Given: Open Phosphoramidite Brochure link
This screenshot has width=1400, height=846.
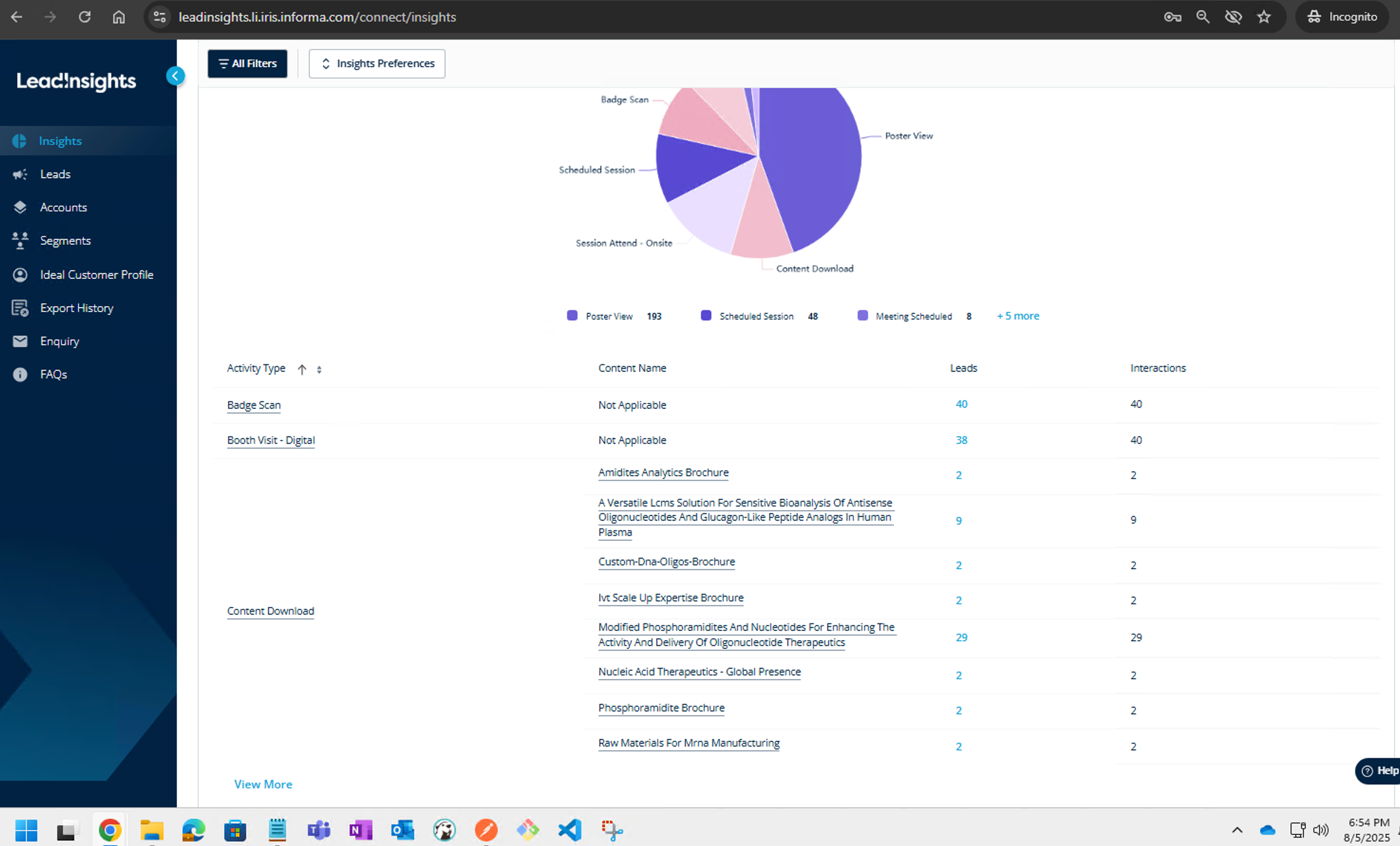Looking at the screenshot, I should tap(662, 708).
